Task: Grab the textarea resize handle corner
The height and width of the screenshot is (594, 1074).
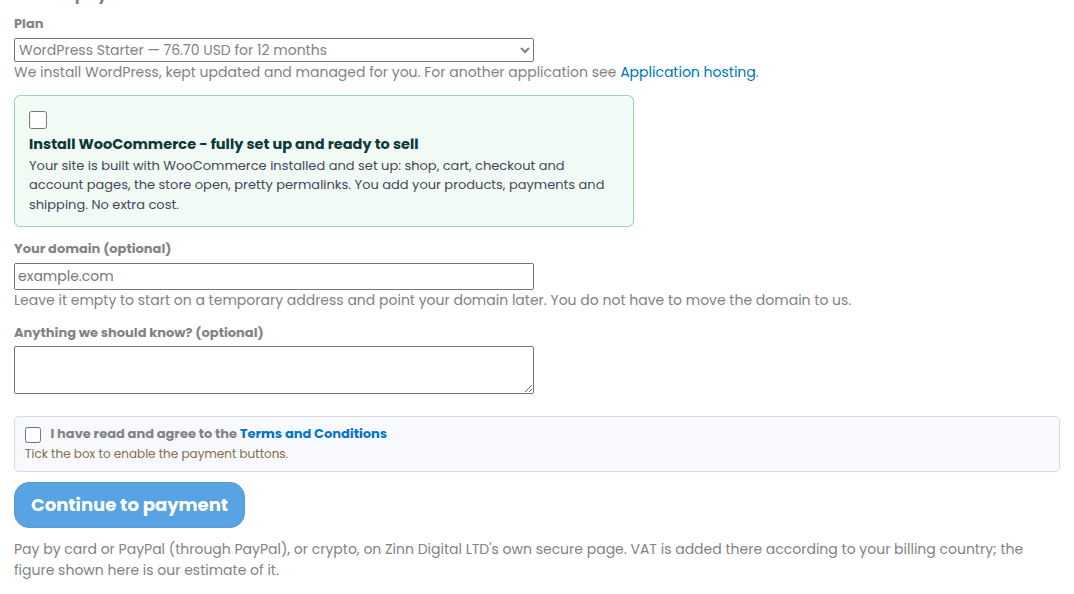Action: coord(528,388)
